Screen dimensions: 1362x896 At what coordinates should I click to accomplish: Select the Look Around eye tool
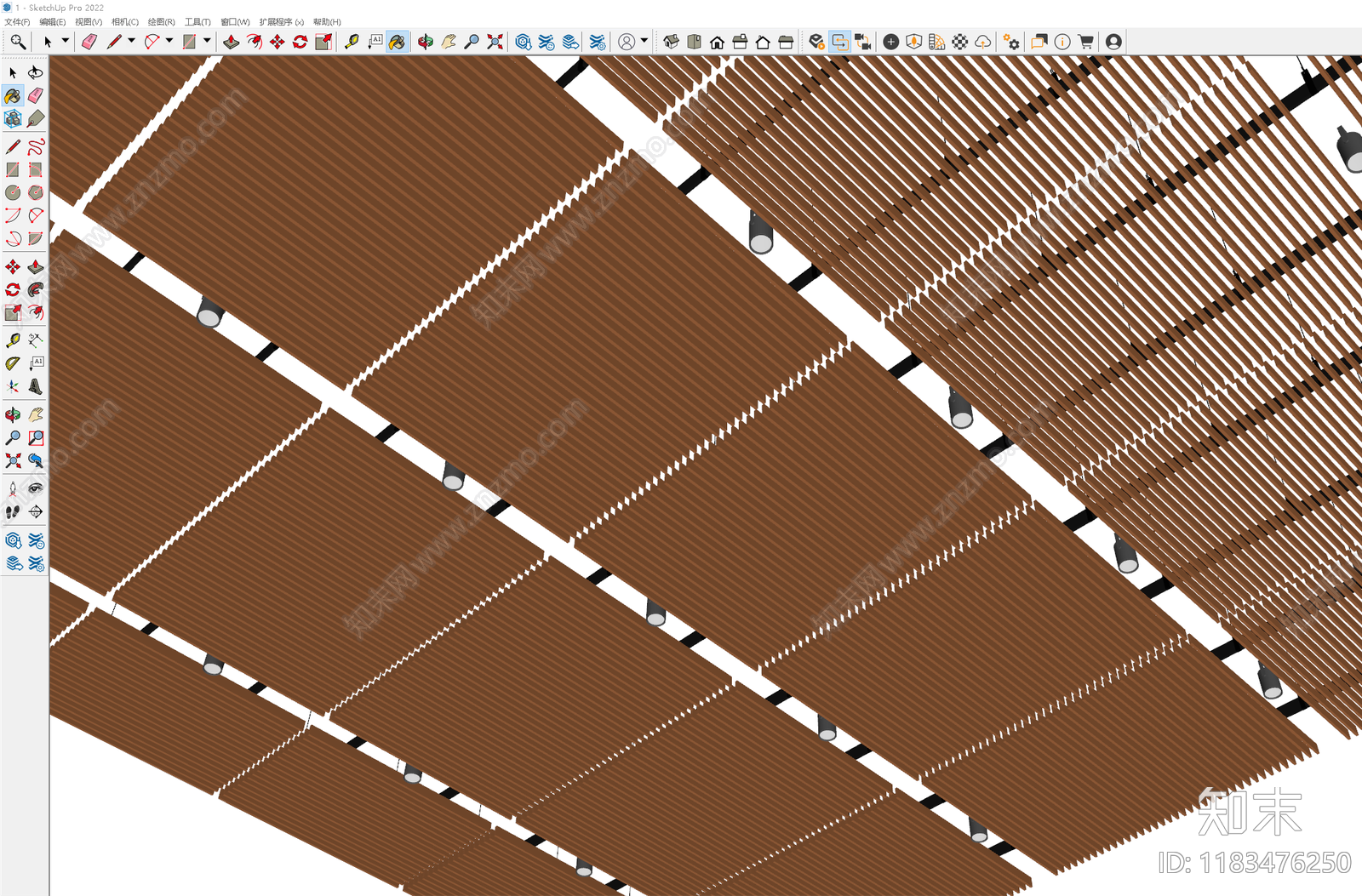point(36,488)
